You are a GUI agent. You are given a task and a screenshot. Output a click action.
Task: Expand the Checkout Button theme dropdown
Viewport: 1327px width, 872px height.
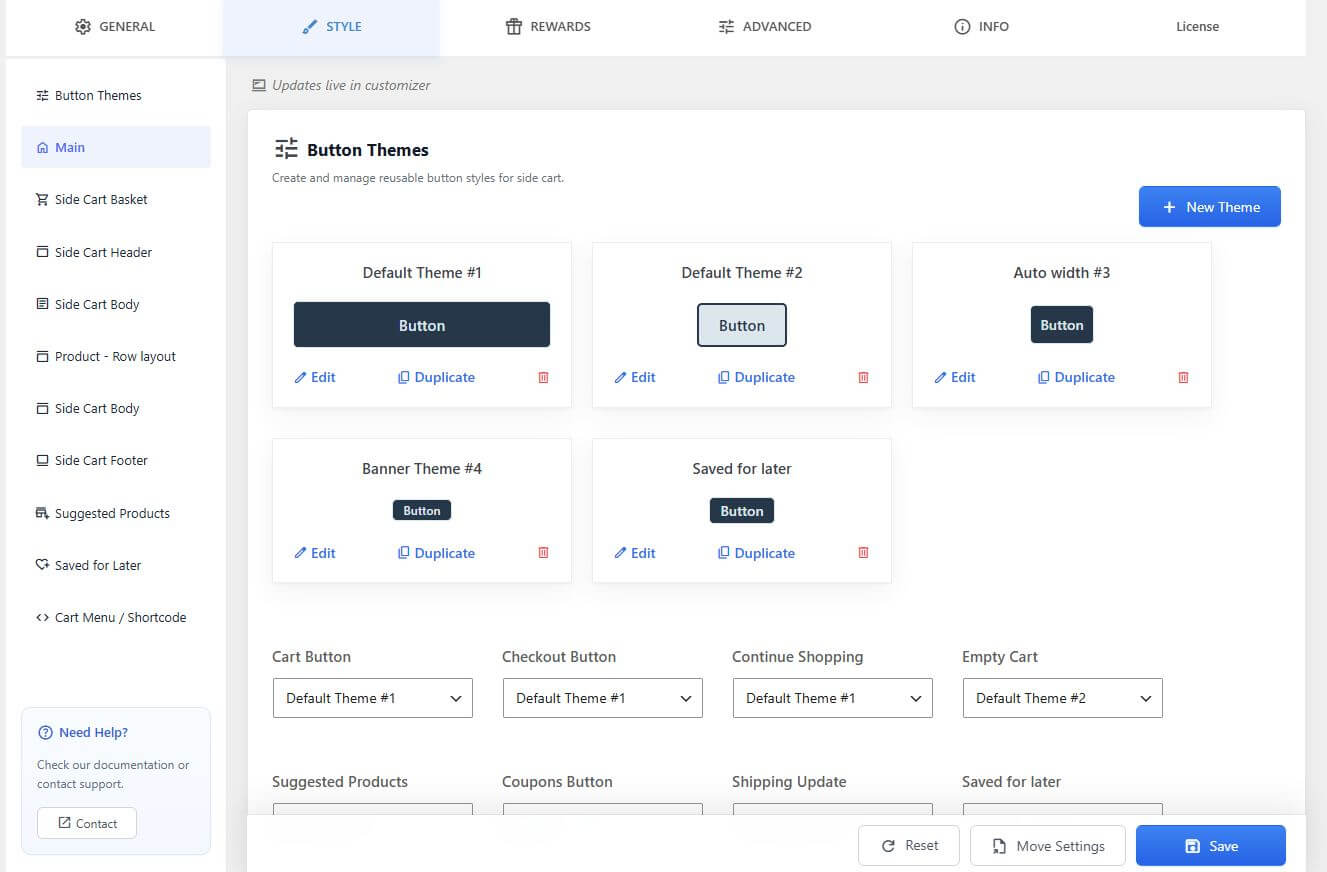click(603, 698)
